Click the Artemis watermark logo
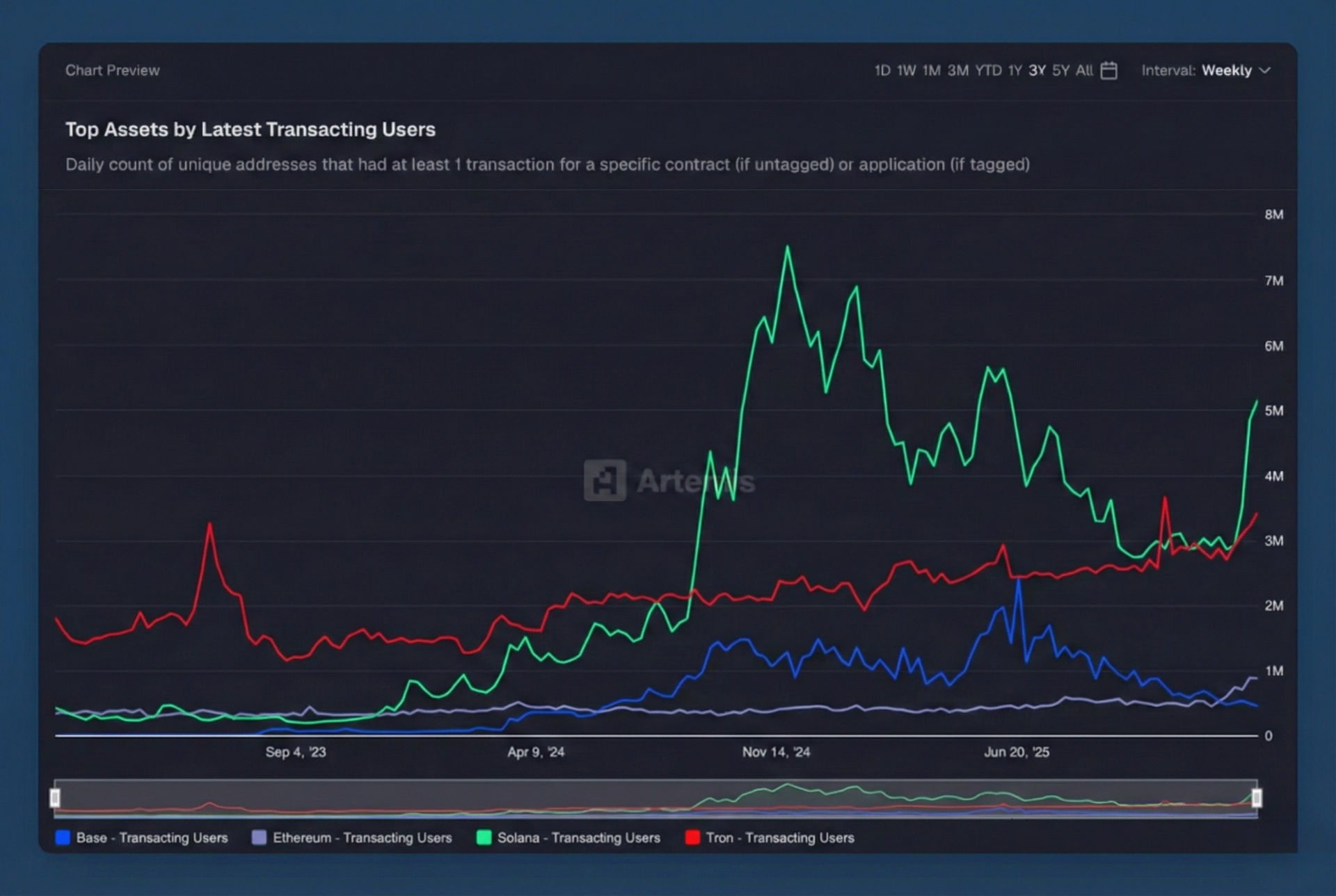1336x896 pixels. (604, 480)
